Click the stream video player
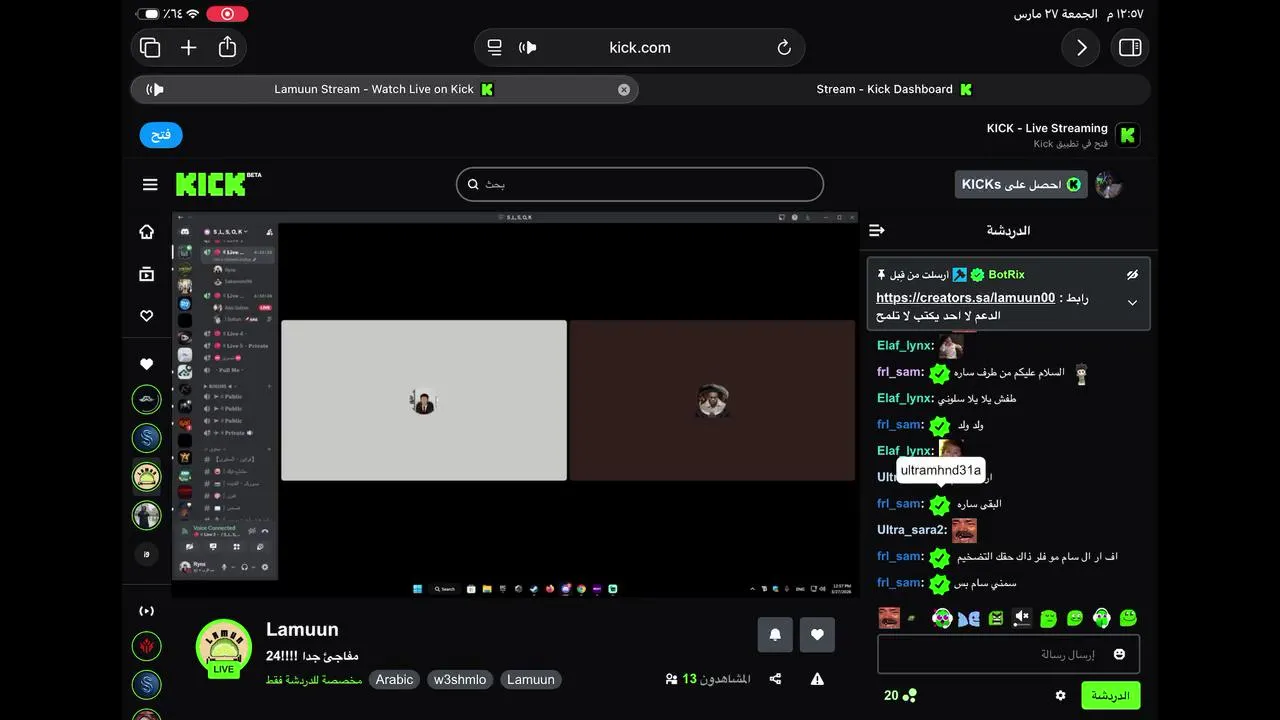The image size is (1280, 720). (x=515, y=404)
